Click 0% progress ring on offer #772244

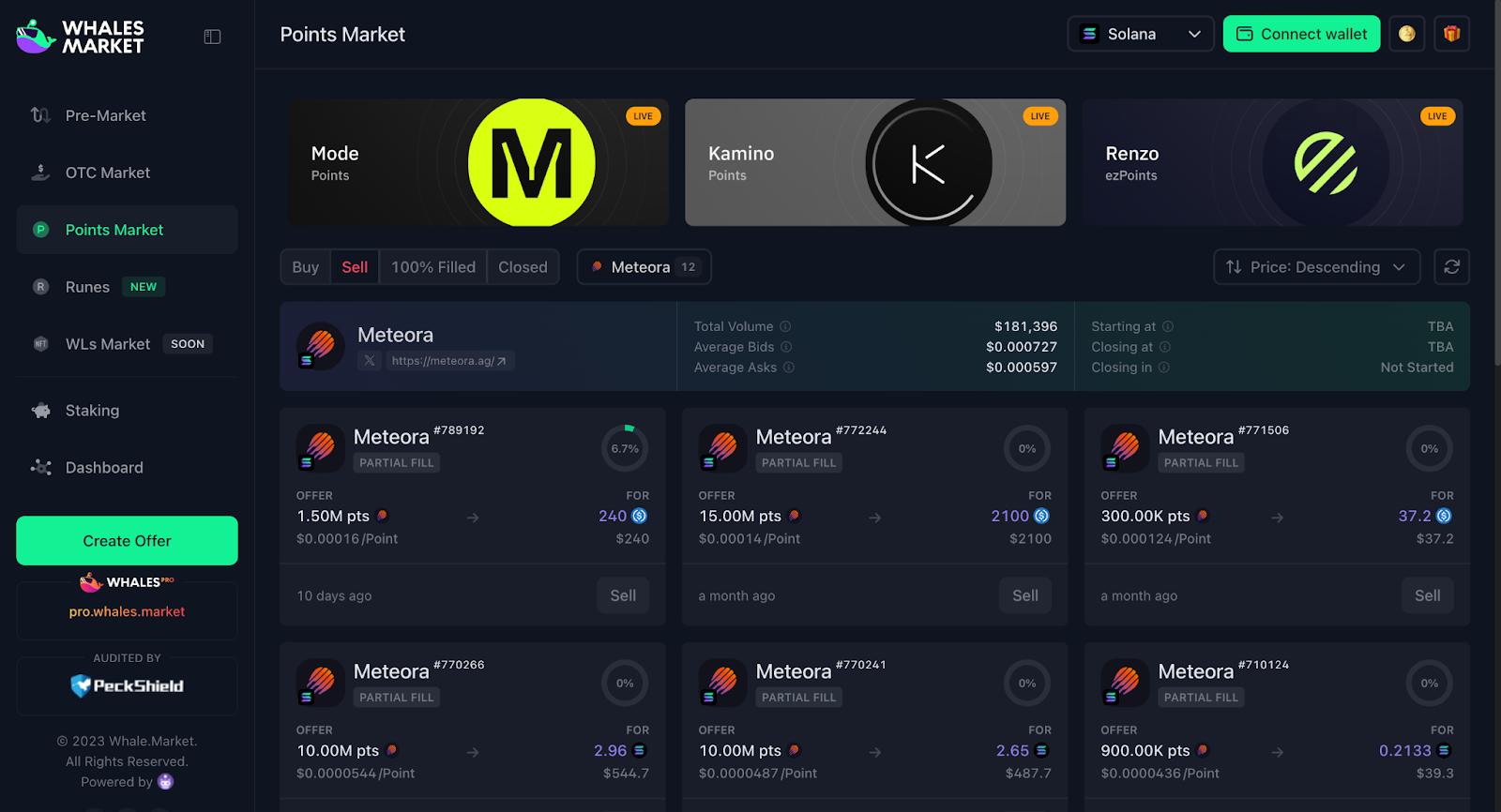[x=1027, y=448]
